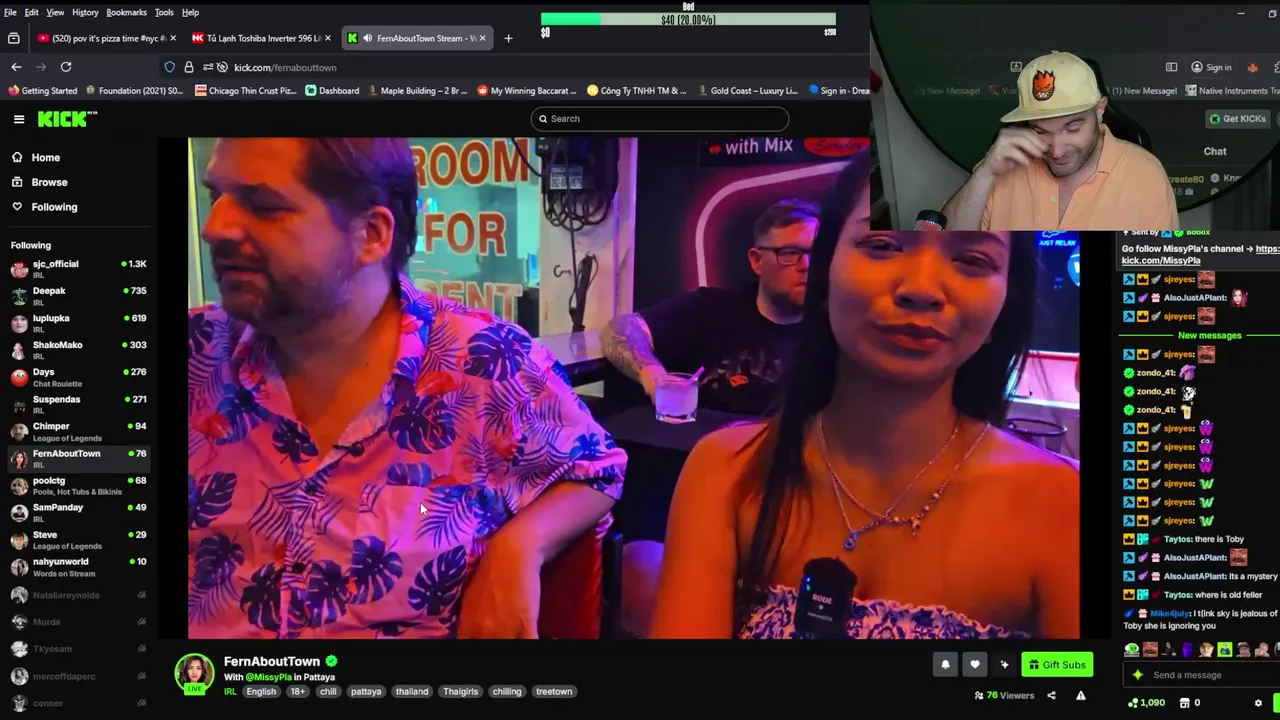Open the Following sidebar item
This screenshot has width=1280, height=720.
coord(78,207)
